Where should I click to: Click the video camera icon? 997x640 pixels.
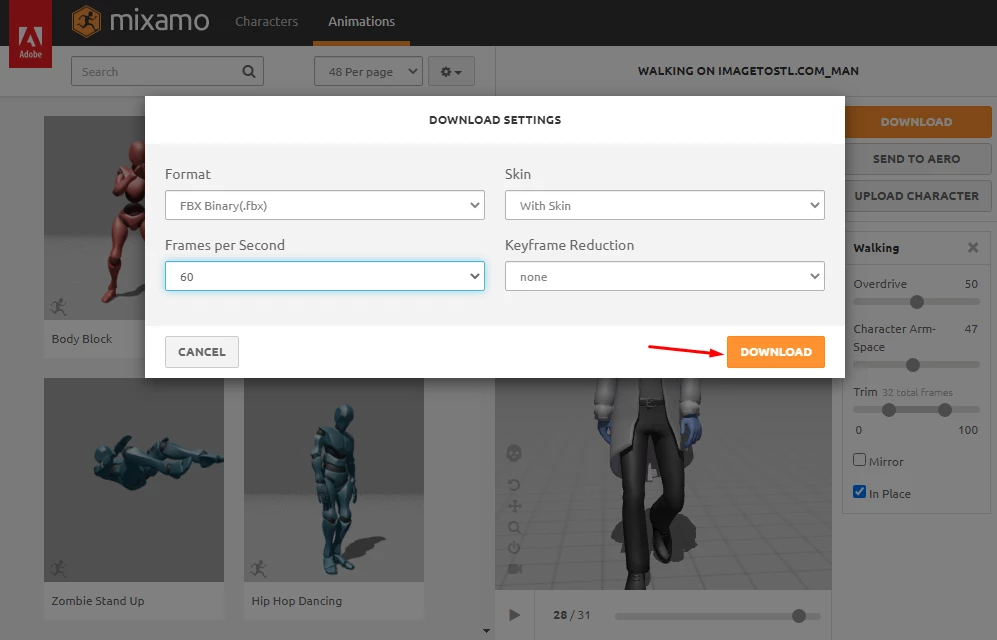[515, 569]
